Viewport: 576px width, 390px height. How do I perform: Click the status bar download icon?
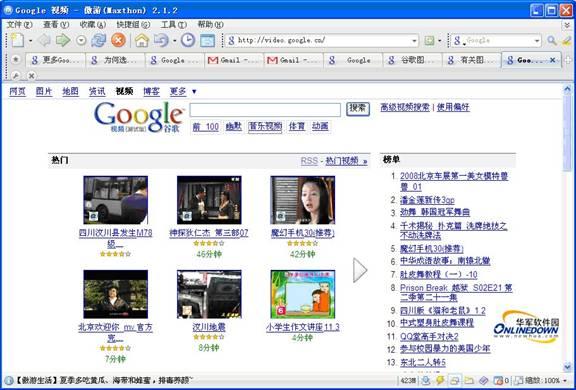pos(426,380)
